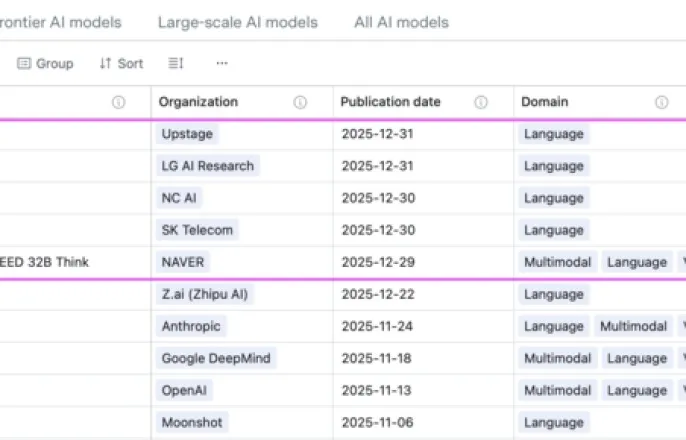
Task: Click the Anthropic organization tag
Action: pyautogui.click(x=191, y=326)
